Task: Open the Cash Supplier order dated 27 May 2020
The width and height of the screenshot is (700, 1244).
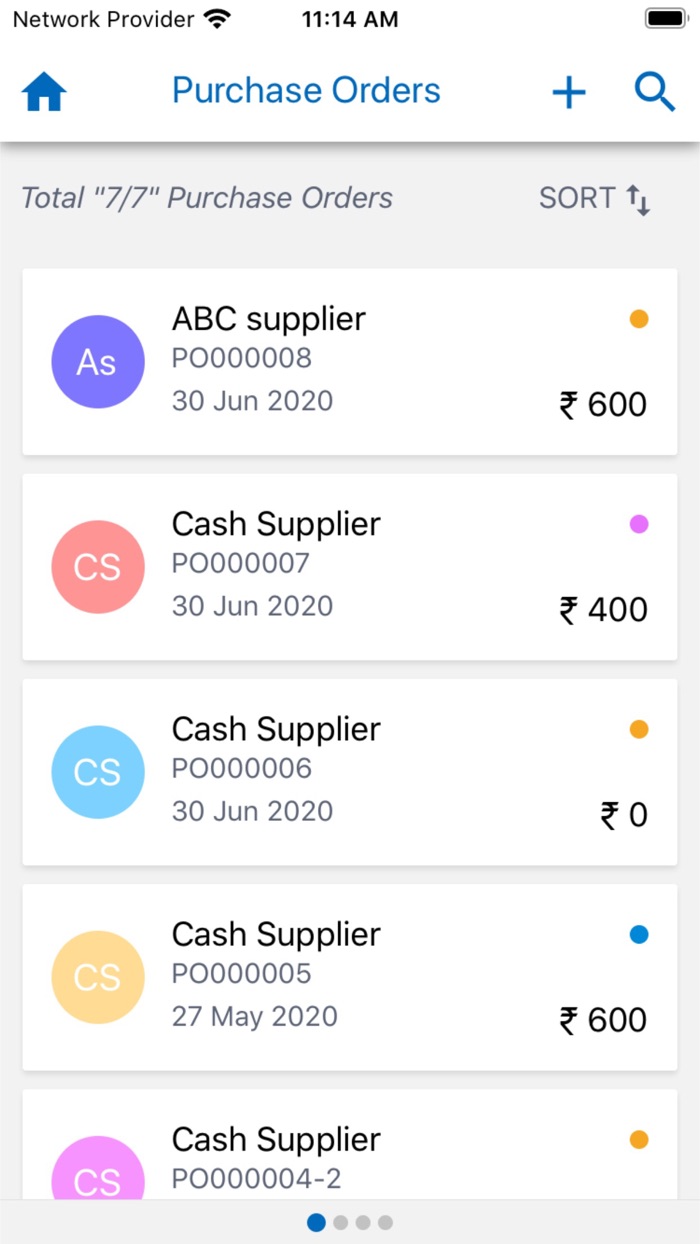Action: (350, 977)
